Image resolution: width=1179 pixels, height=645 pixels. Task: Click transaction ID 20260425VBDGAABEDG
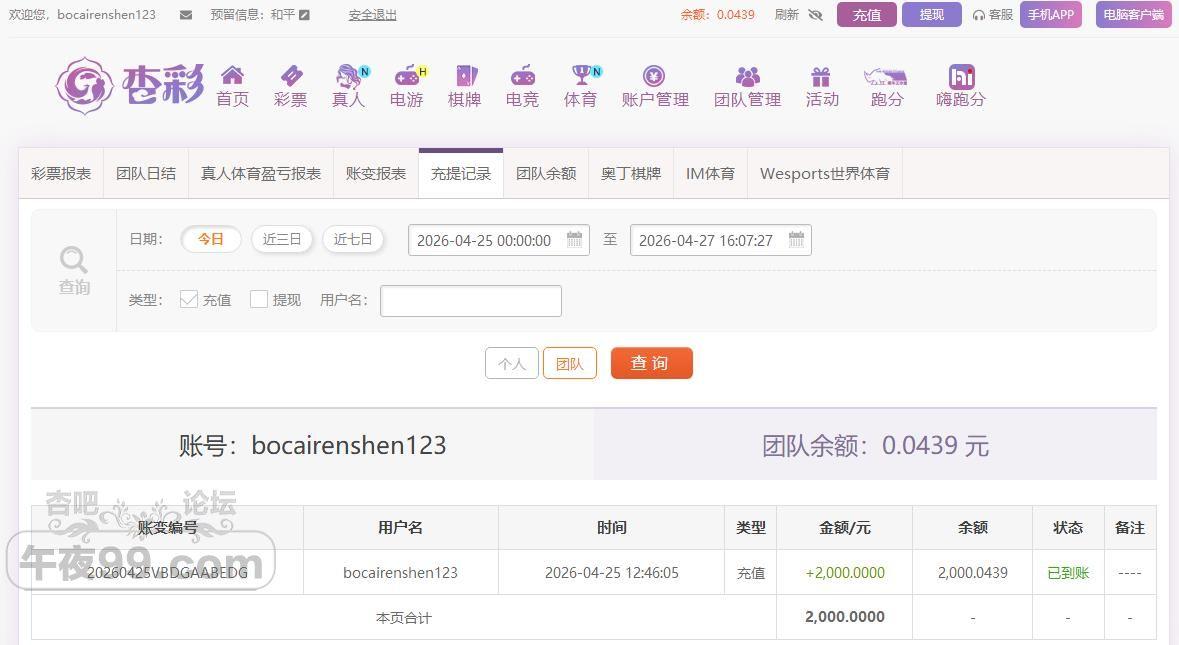pos(167,573)
